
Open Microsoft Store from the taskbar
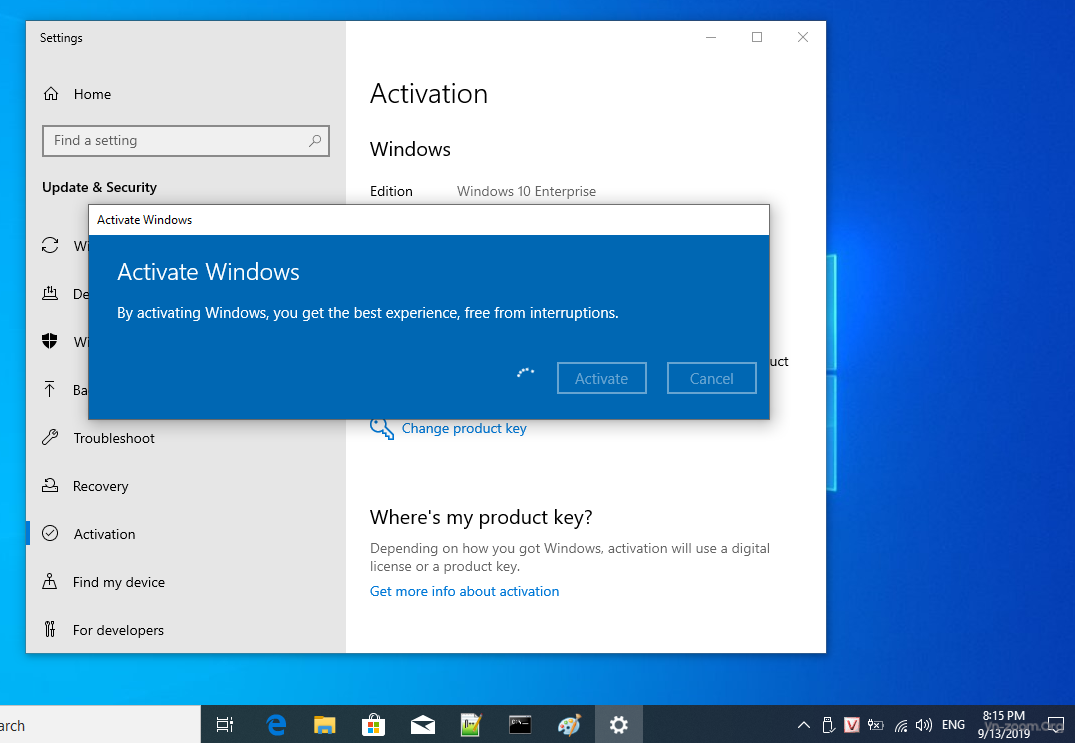[x=373, y=724]
